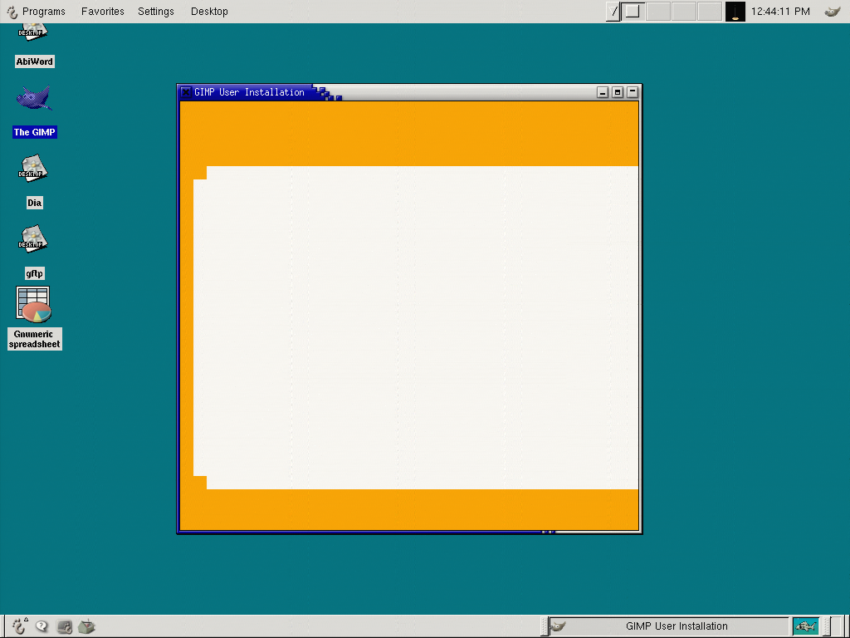Launch the terminal from the bottom panel
This screenshot has height=638, width=850.
point(65,627)
